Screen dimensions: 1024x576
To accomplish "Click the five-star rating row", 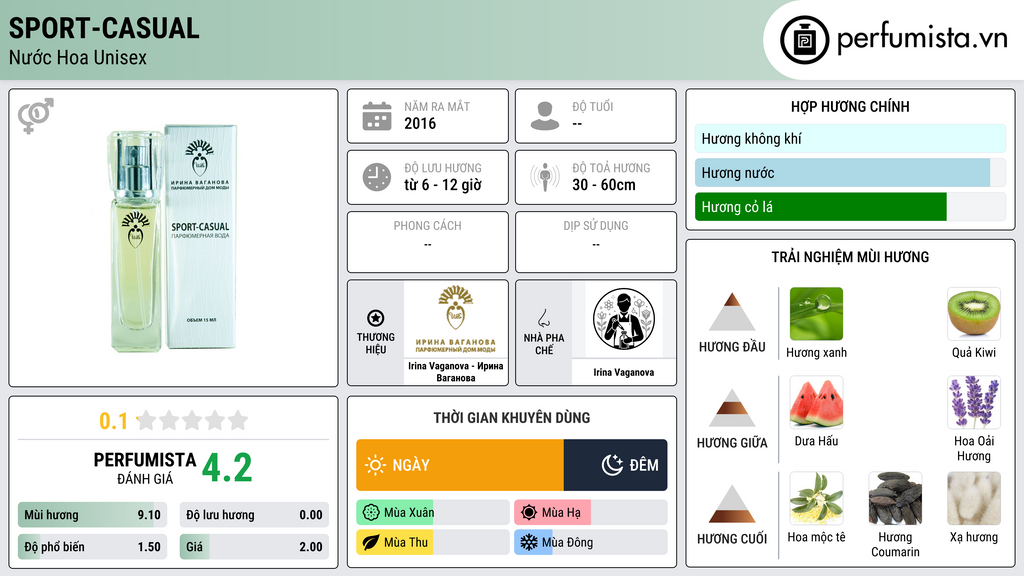I will (x=193, y=420).
